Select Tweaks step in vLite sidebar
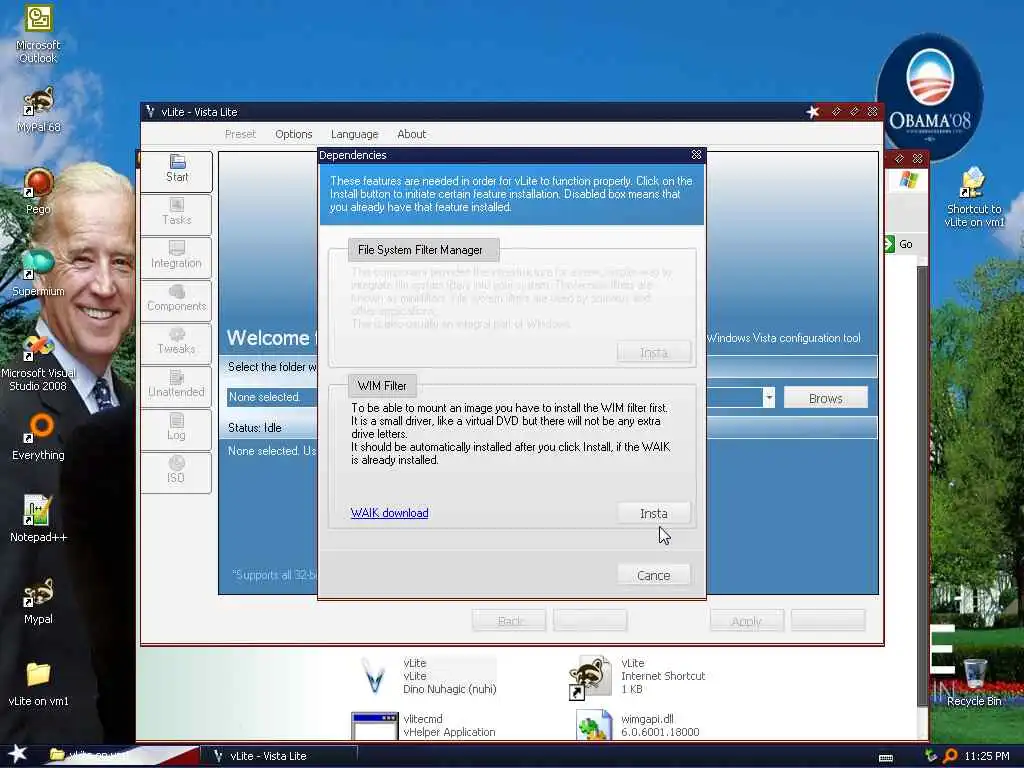Image resolution: width=1024 pixels, height=768 pixels. pyautogui.click(x=176, y=344)
